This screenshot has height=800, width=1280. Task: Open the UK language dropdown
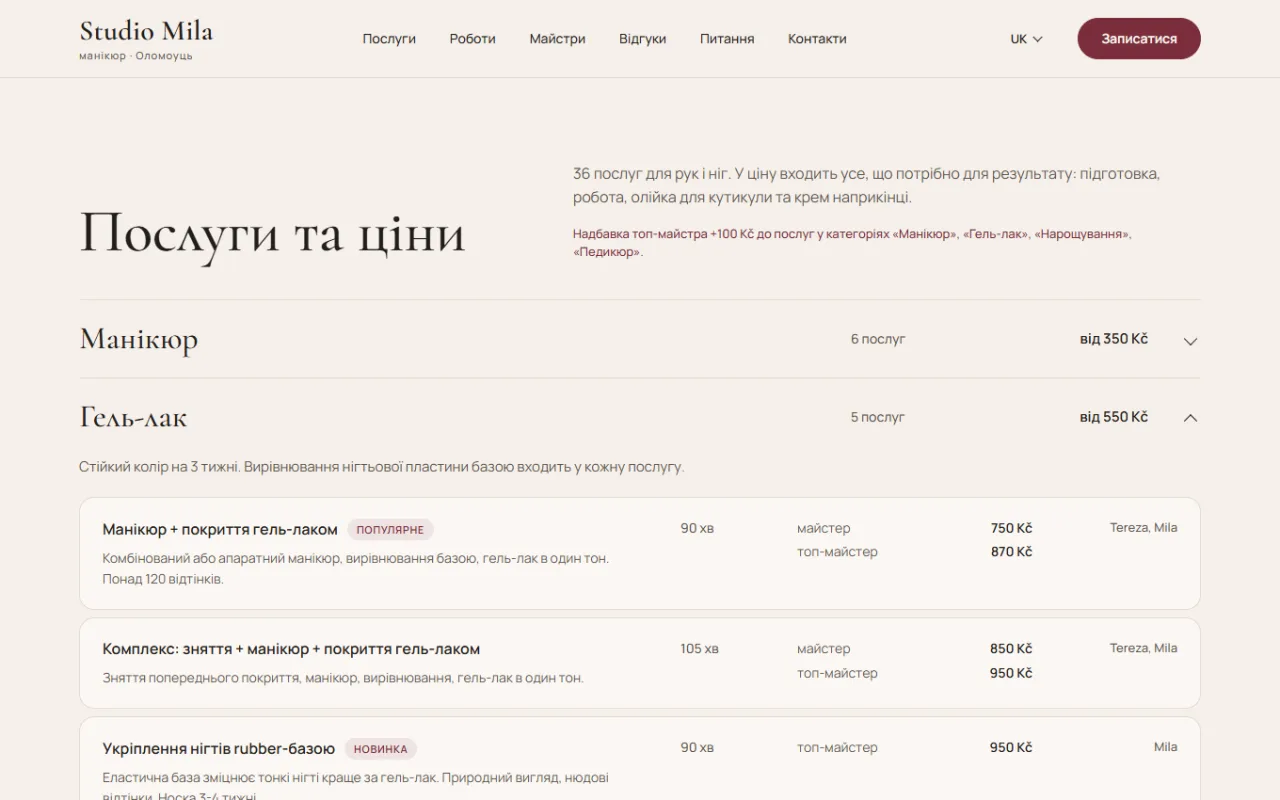(1026, 39)
